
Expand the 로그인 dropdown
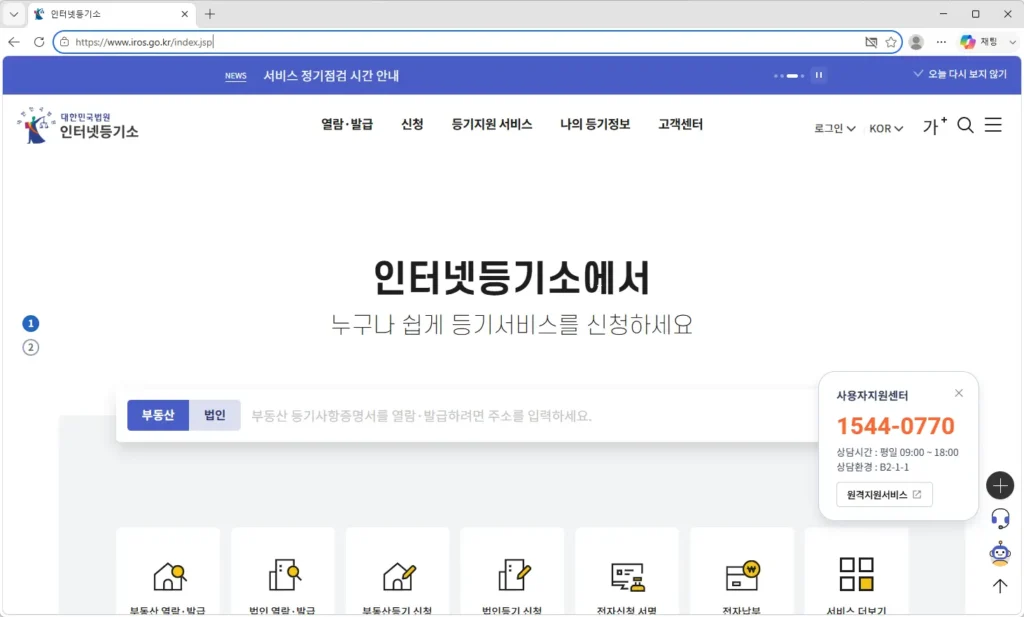835,129
